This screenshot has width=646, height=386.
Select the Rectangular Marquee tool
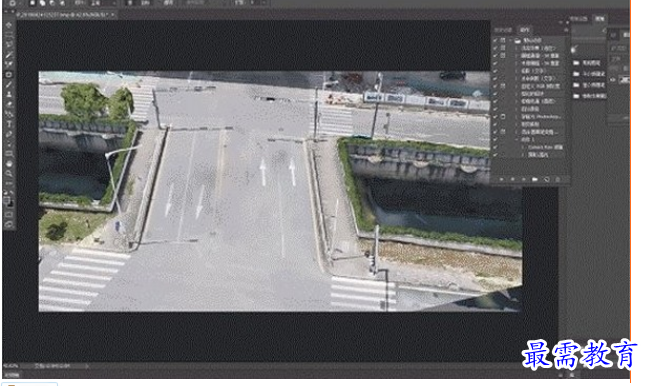(9, 35)
